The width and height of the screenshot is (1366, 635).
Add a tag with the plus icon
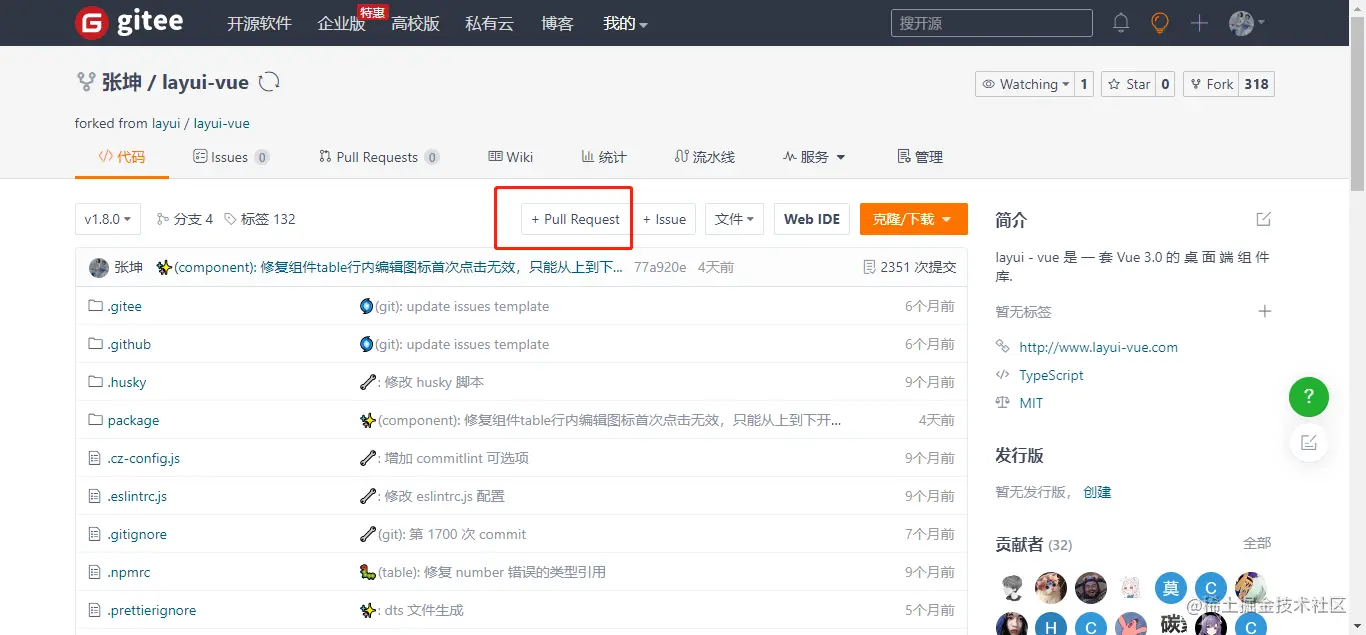[1264, 311]
